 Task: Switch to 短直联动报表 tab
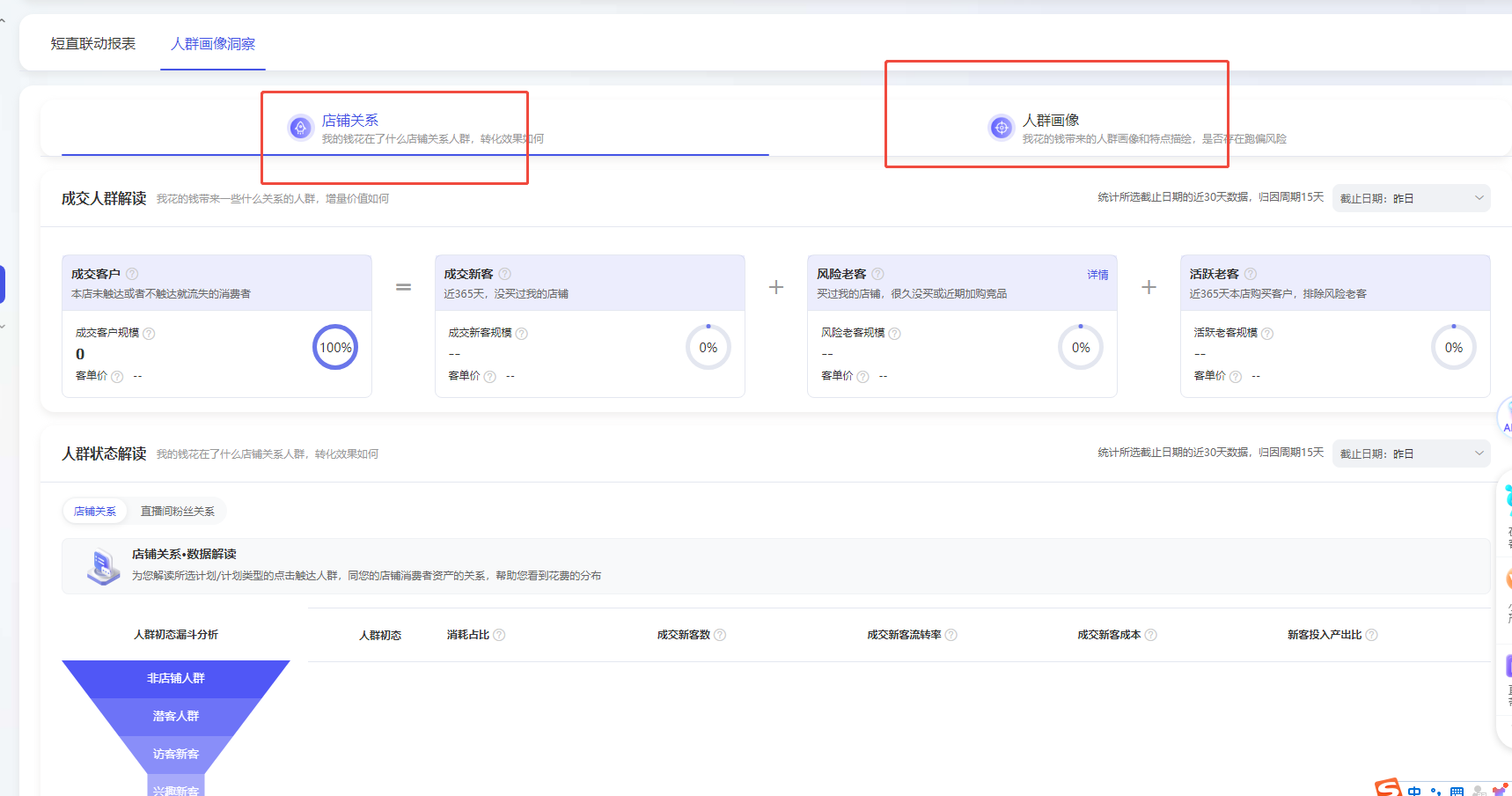coord(93,44)
